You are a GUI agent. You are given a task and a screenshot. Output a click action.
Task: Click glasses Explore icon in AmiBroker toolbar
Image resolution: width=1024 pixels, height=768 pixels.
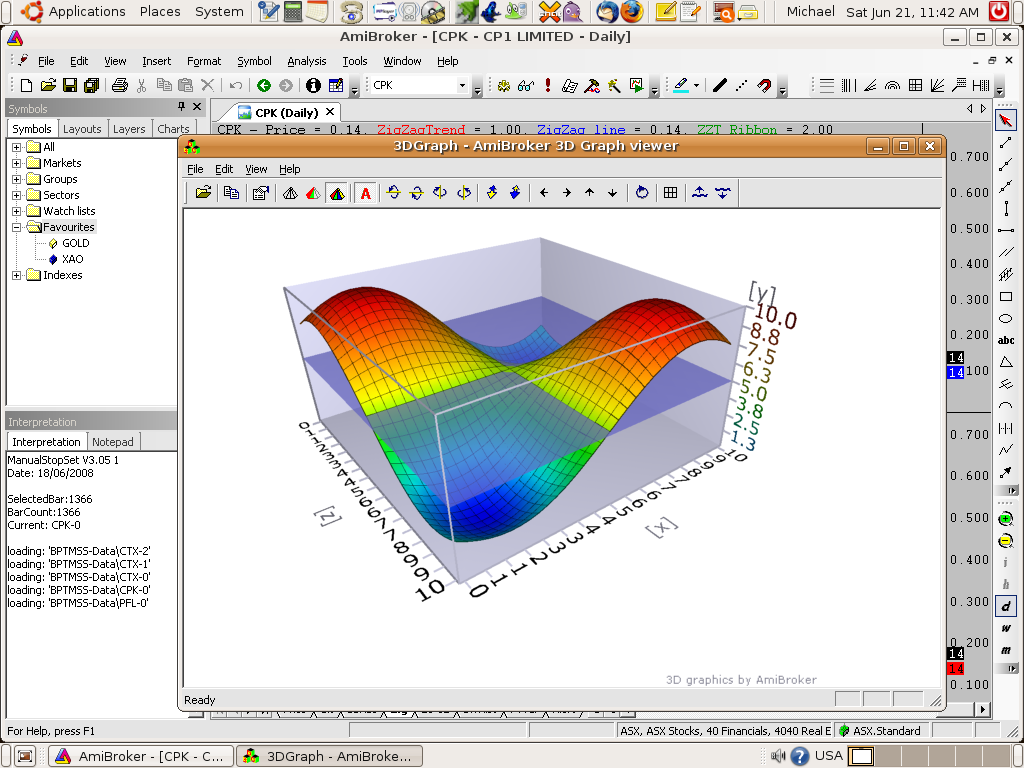pyautogui.click(x=526, y=85)
